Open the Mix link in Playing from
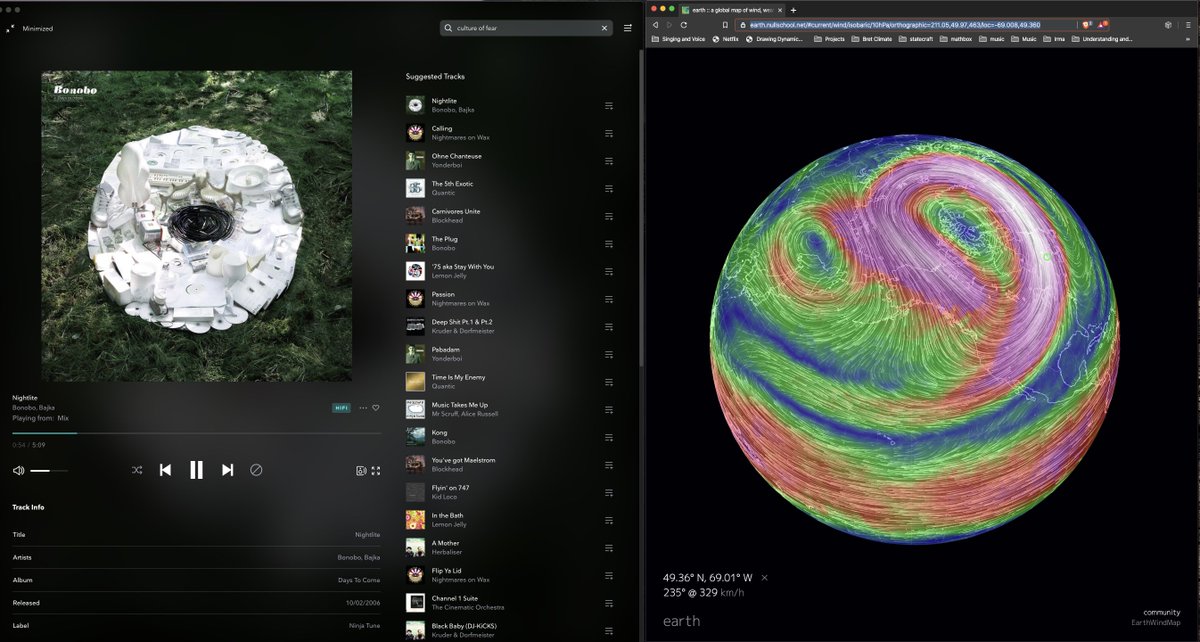 63,418
